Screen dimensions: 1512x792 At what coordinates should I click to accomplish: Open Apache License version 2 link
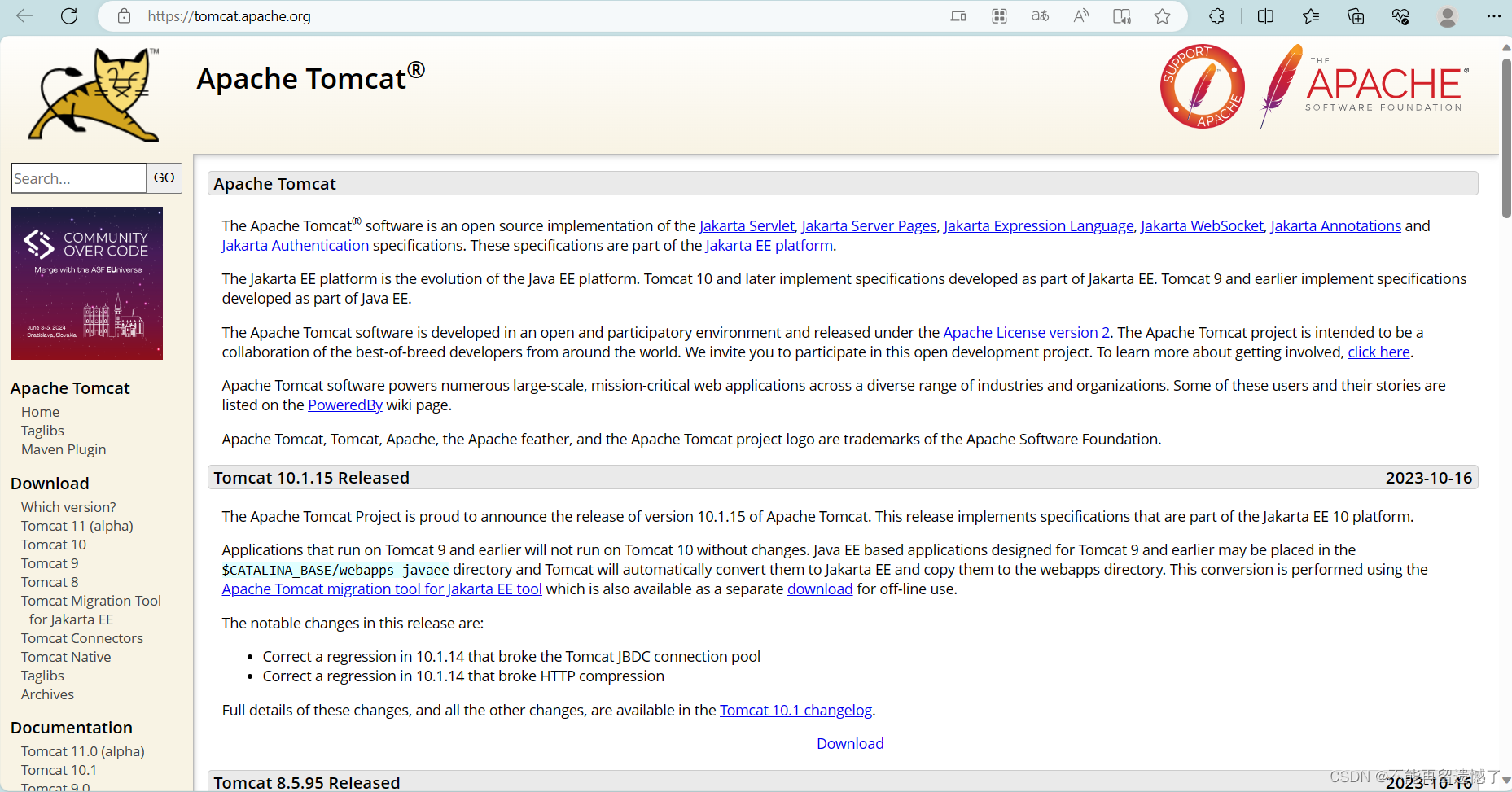coord(1026,332)
